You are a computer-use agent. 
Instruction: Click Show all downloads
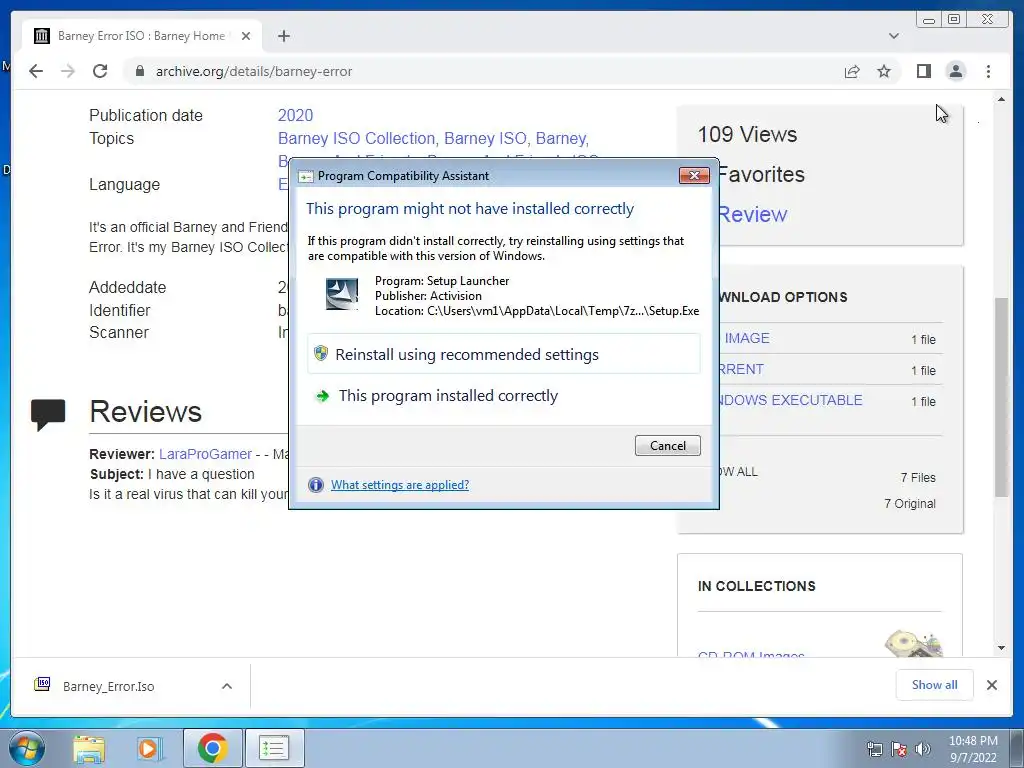coord(935,685)
